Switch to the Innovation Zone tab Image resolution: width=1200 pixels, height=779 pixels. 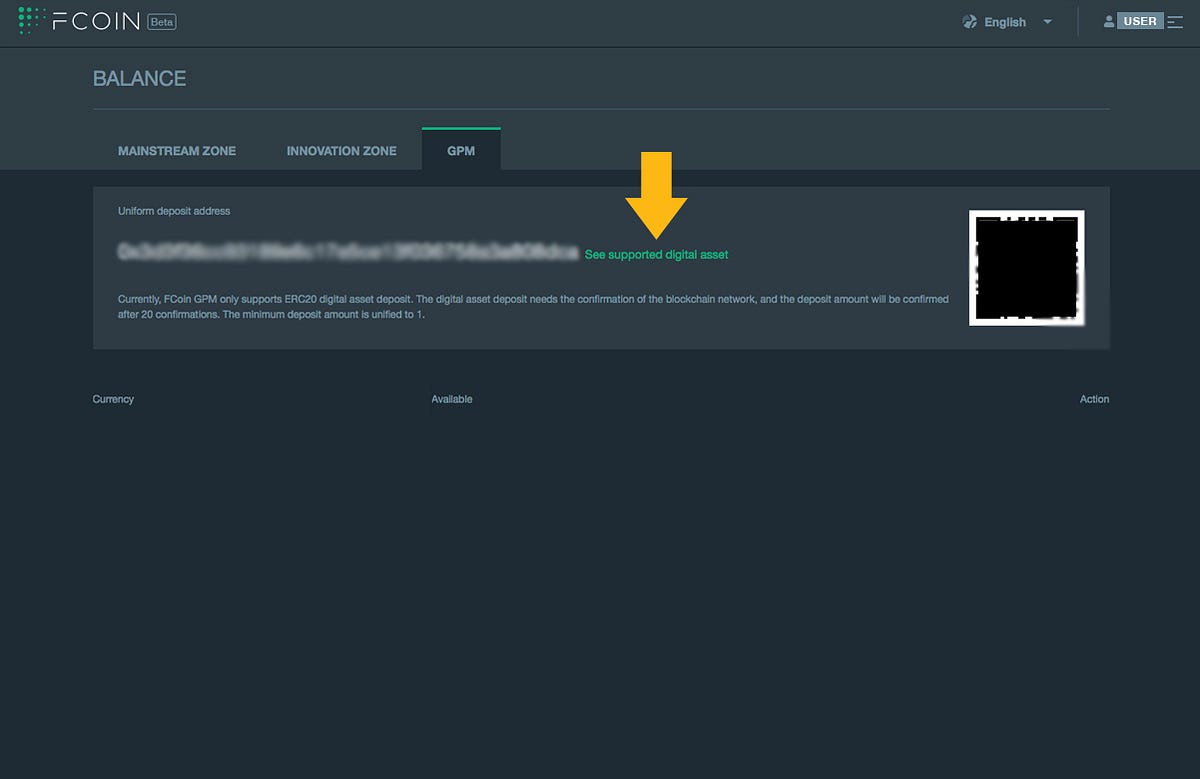342,151
